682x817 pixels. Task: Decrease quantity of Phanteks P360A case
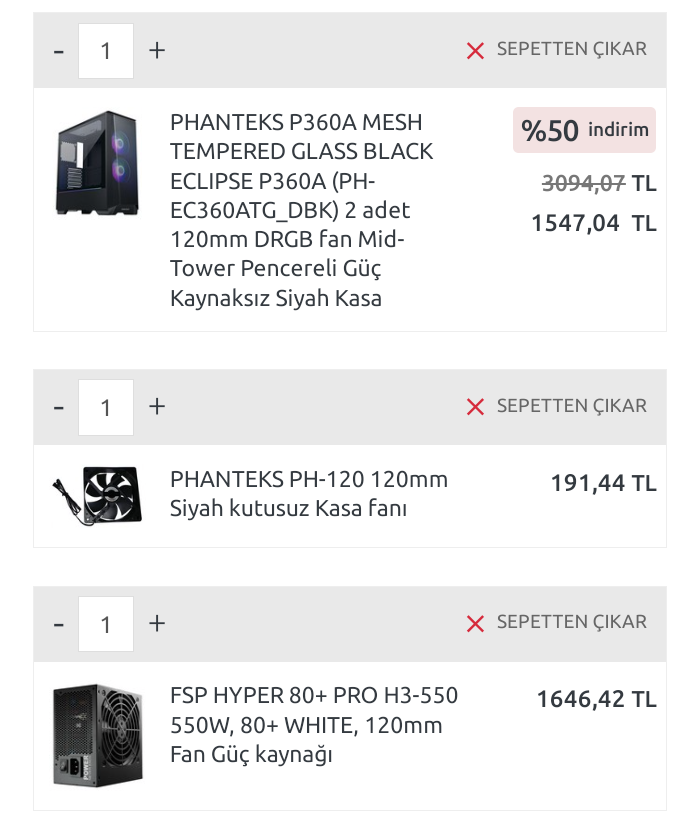(58, 50)
